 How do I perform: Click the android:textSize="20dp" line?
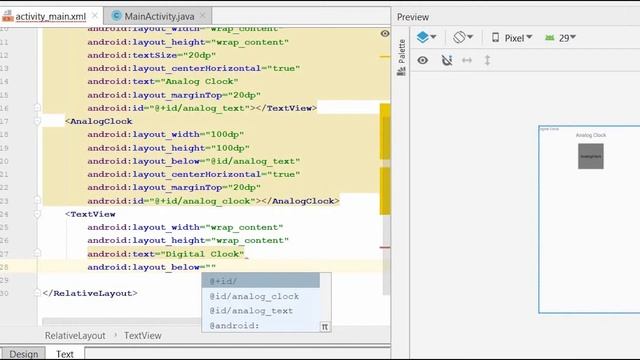(x=151, y=55)
